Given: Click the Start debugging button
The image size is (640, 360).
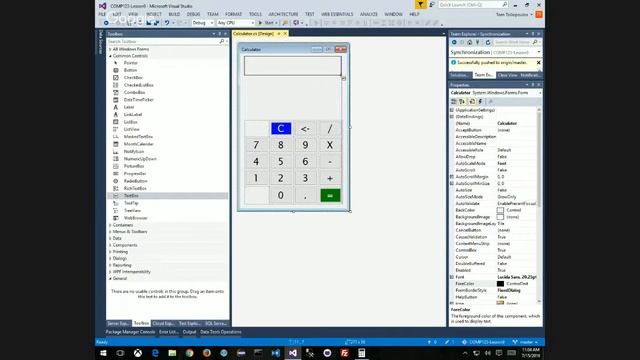Looking at the screenshot, I should [x=268, y=23].
